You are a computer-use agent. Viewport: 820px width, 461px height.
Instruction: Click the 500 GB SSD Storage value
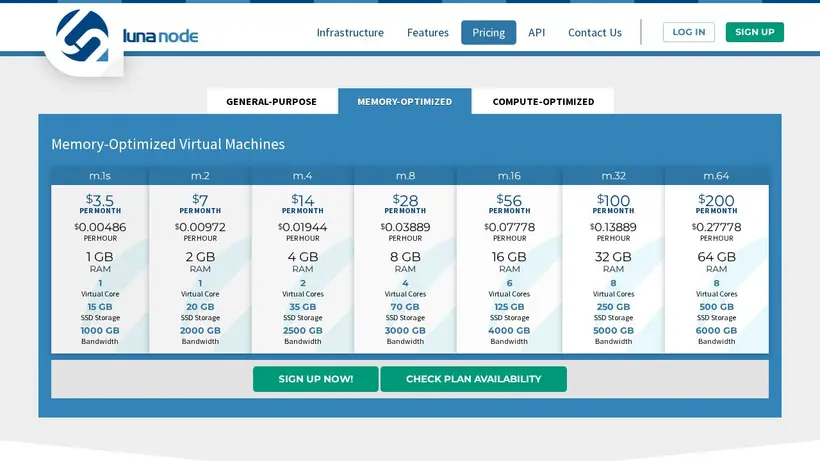pos(716,307)
